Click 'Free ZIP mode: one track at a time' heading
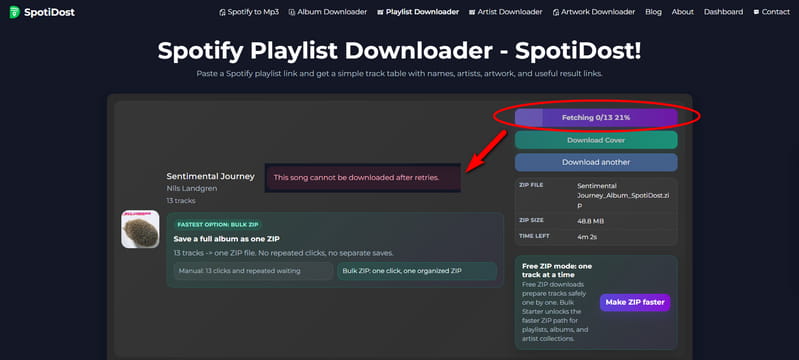 557,270
